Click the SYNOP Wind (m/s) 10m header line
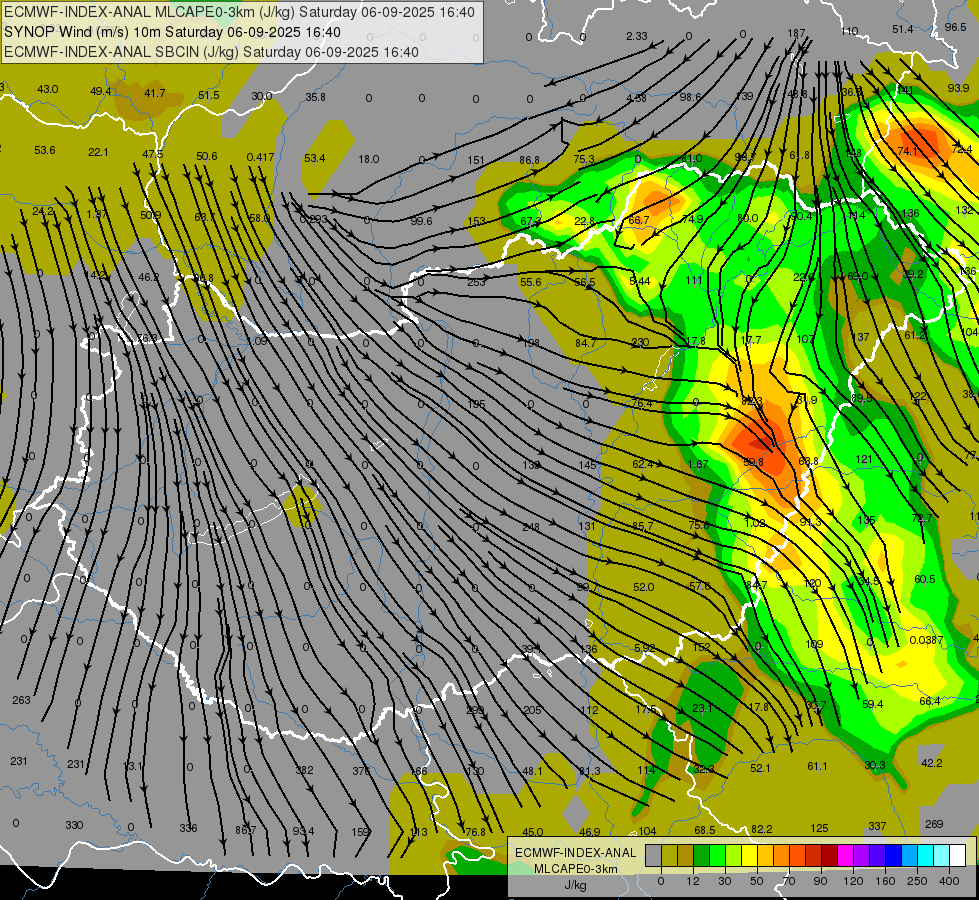979x900 pixels. tap(172, 32)
